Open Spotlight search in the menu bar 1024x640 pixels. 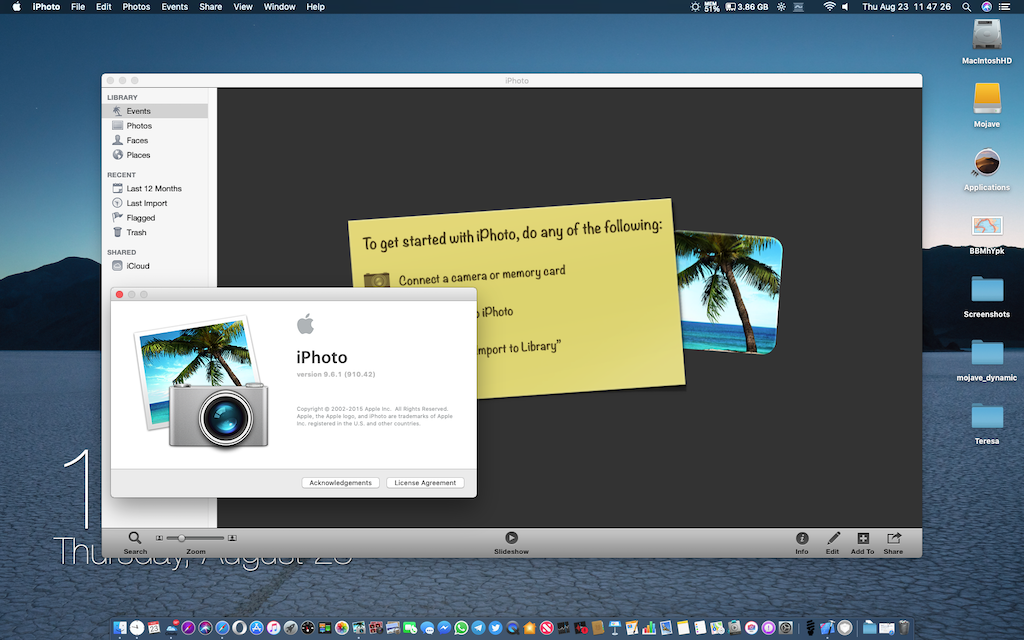(x=967, y=7)
